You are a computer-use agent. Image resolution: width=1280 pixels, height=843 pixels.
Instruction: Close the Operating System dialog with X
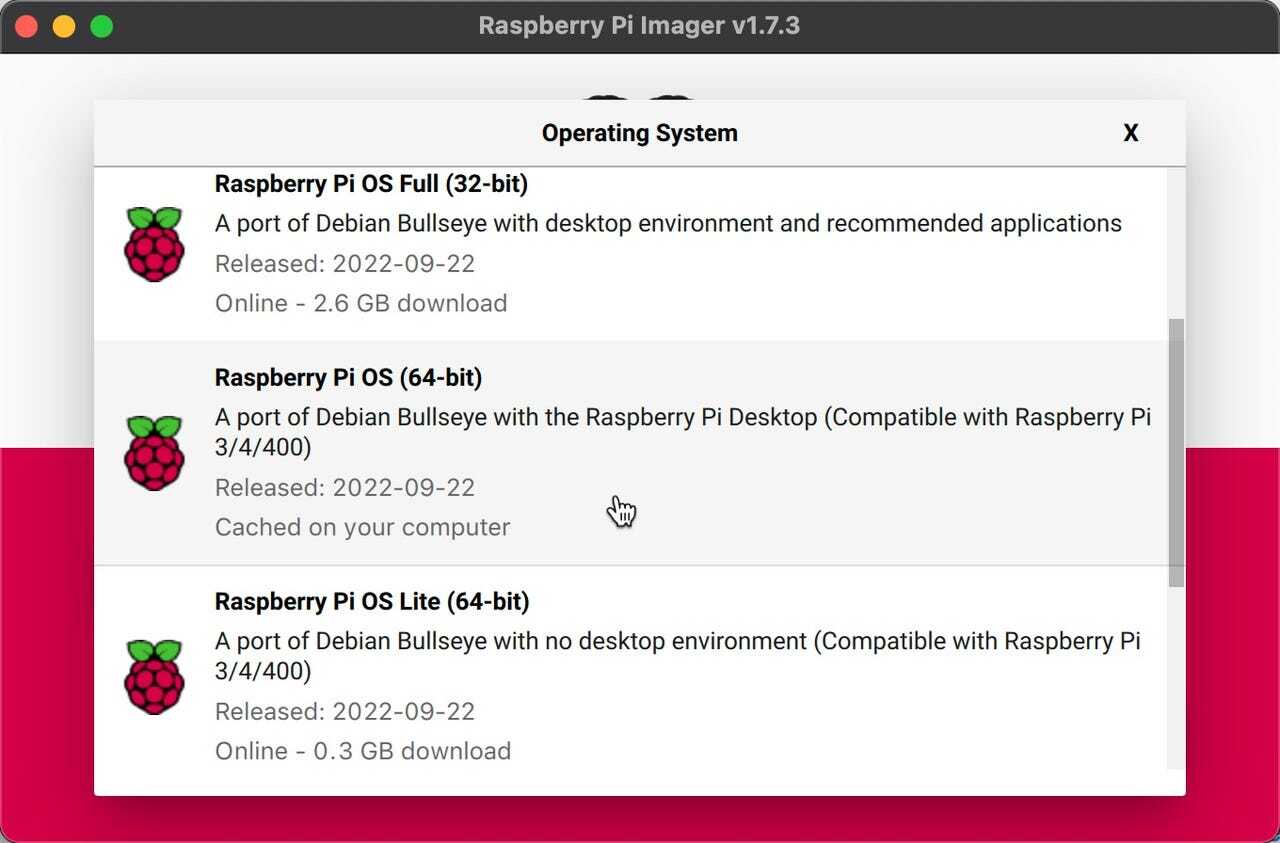click(1130, 133)
